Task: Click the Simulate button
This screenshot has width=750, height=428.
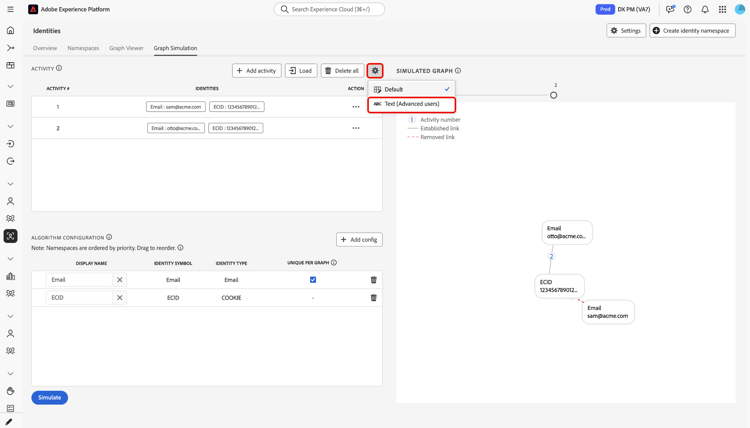Action: pos(50,397)
